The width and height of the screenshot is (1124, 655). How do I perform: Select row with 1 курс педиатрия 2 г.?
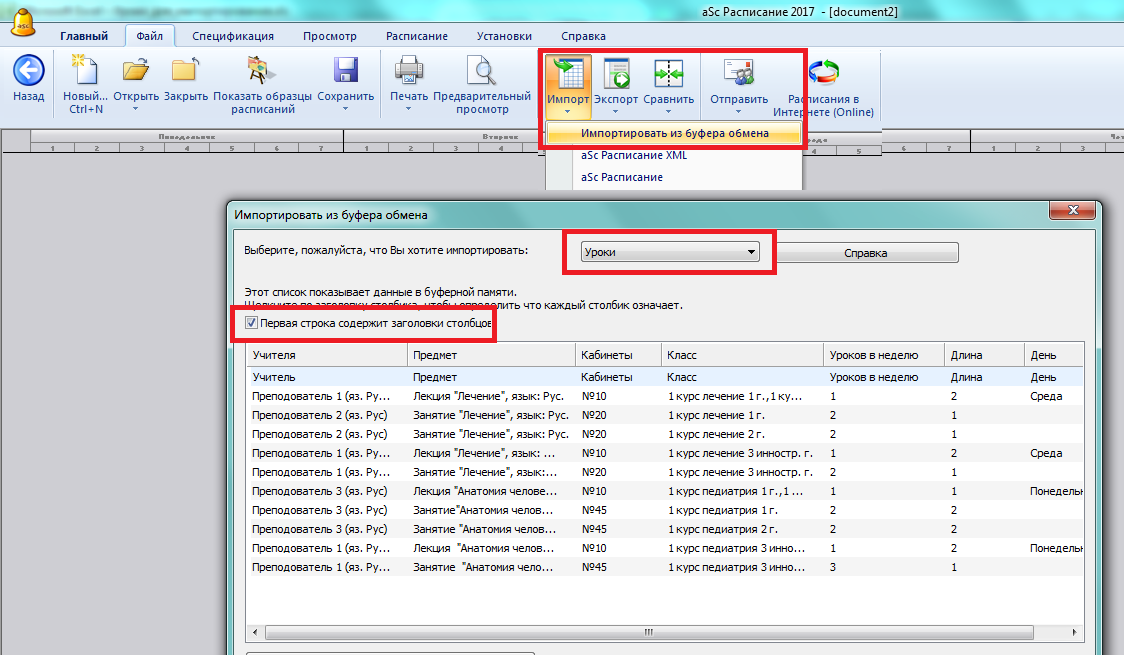tap(665, 529)
